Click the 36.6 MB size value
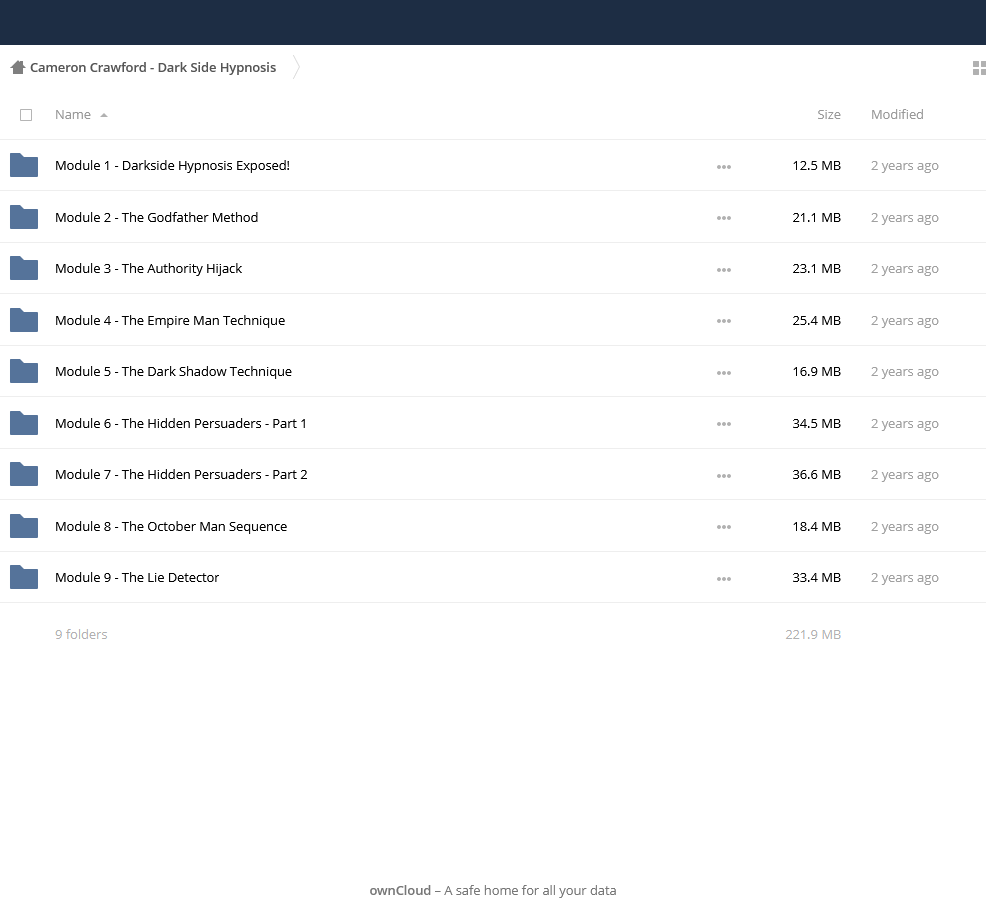 (816, 474)
